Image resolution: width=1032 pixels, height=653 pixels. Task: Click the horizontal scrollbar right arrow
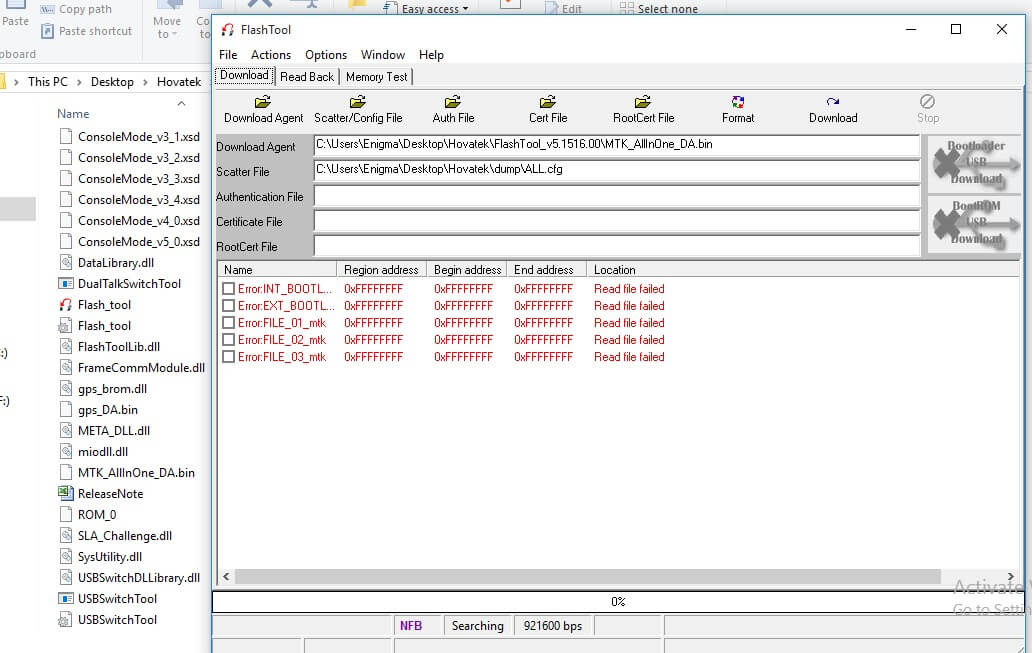tap(1011, 577)
